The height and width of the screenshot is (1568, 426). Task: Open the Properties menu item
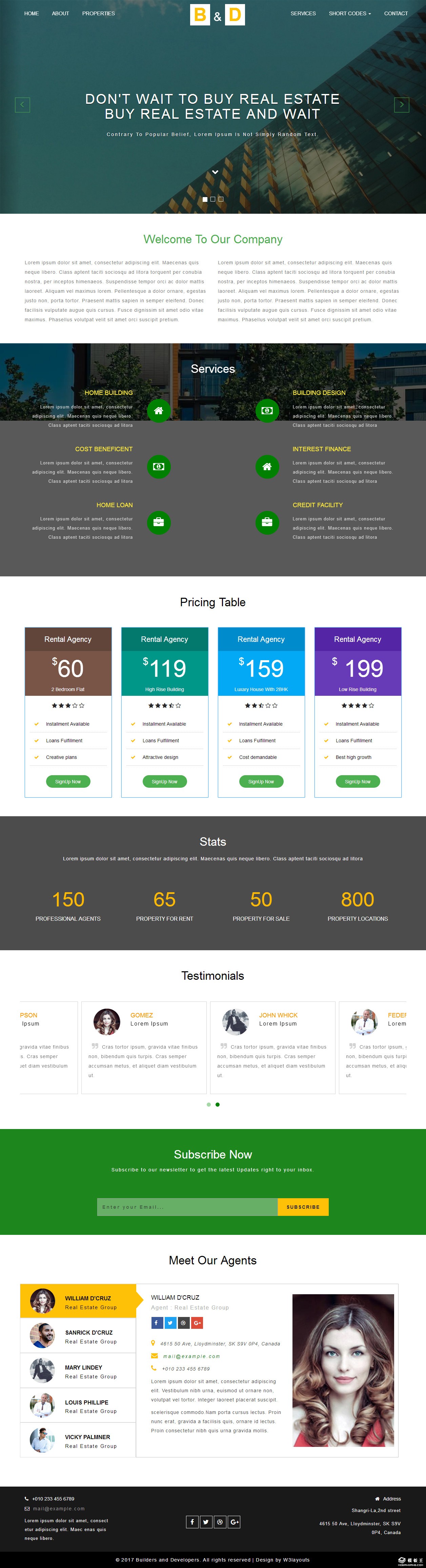coord(98,13)
